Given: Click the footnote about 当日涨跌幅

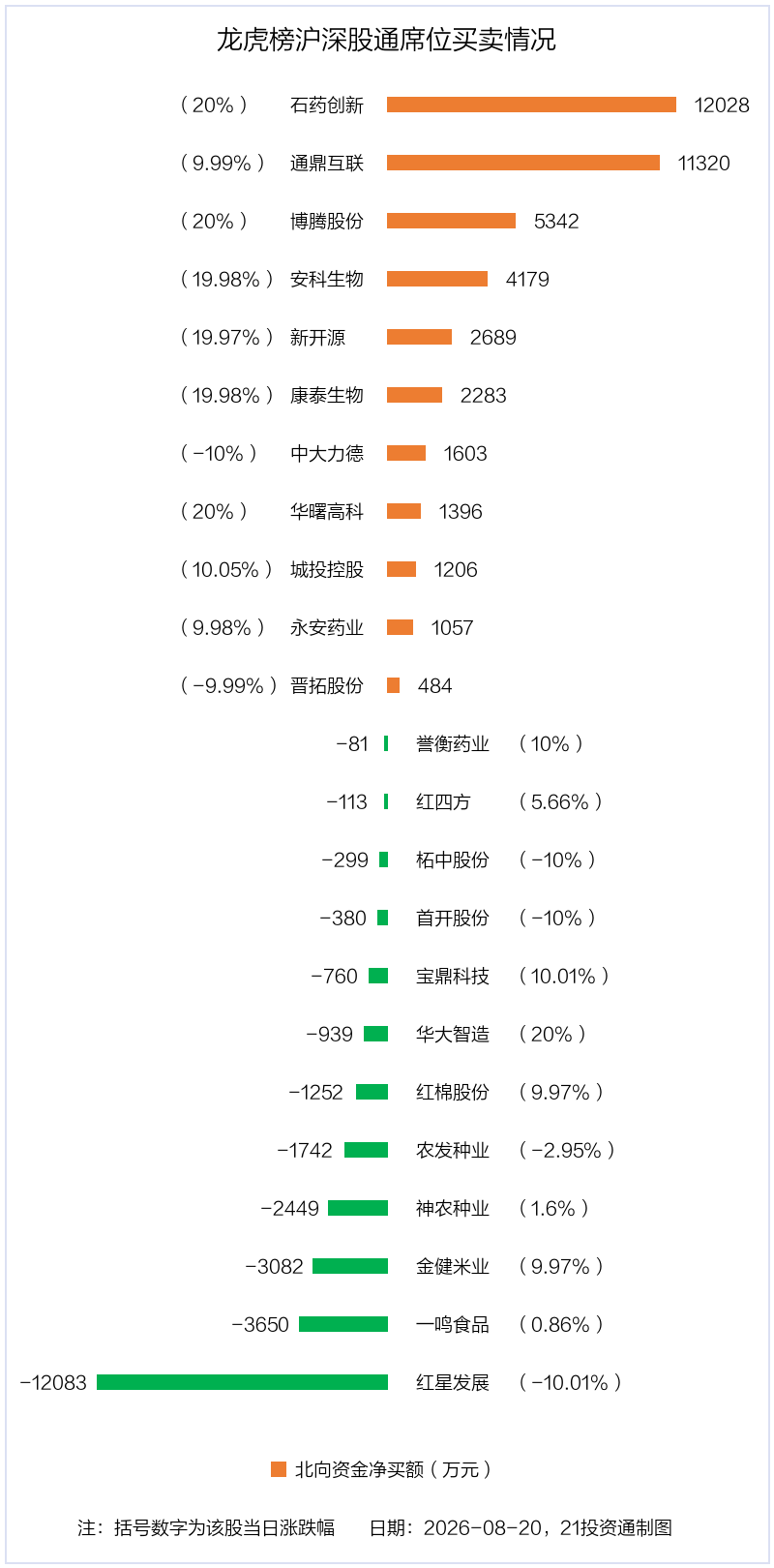Looking at the screenshot, I should click(206, 1527).
